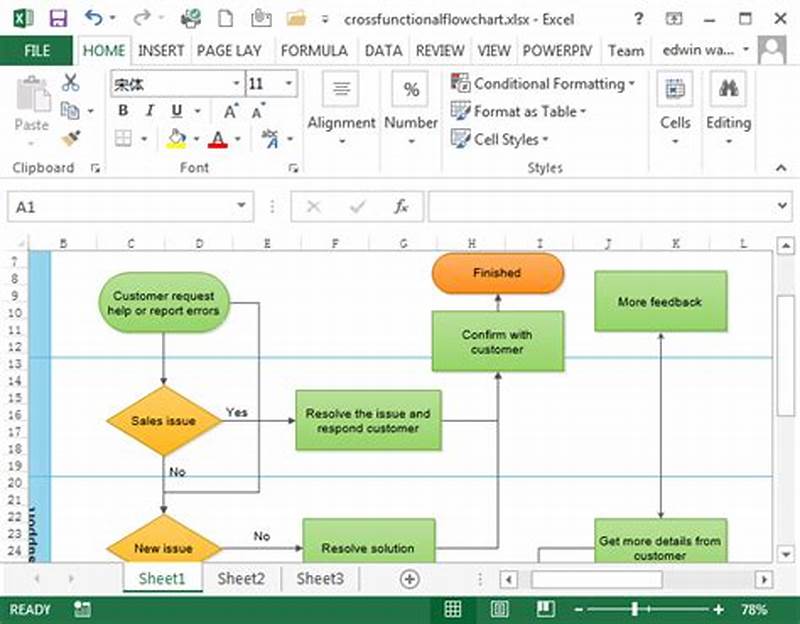
Task: Toggle Bold formatting
Action: point(122,111)
